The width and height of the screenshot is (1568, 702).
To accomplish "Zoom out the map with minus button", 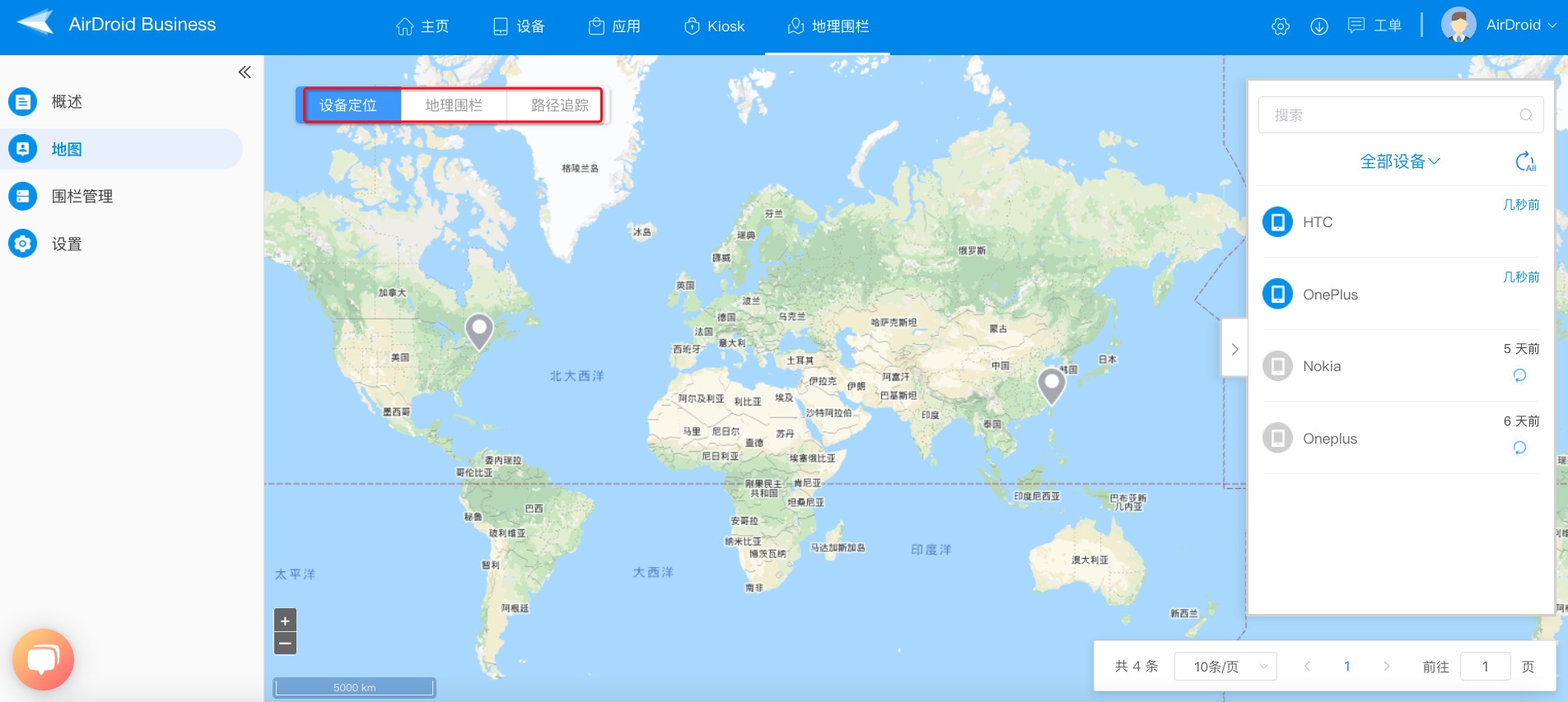I will (x=285, y=643).
